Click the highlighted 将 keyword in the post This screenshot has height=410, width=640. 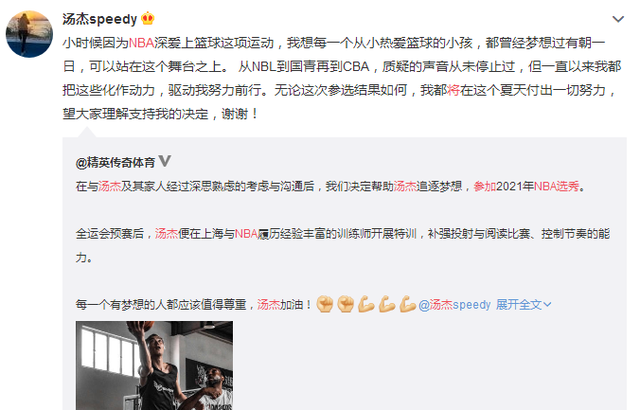tap(453, 90)
